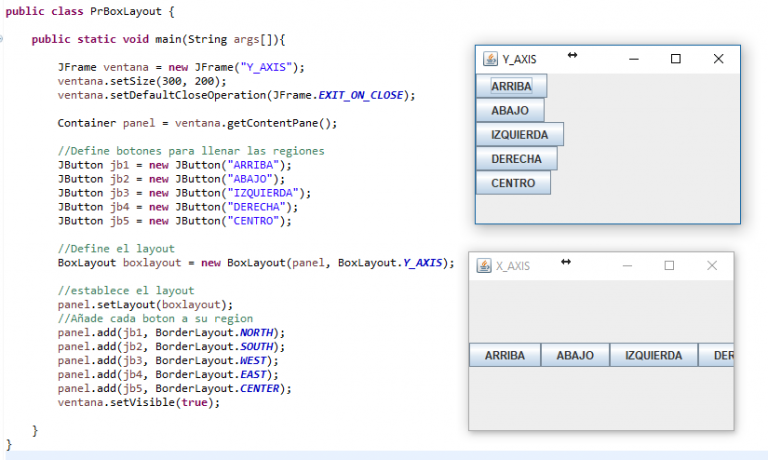Click the Y_AXIS window title text
The height and width of the screenshot is (460, 768).
519,60
